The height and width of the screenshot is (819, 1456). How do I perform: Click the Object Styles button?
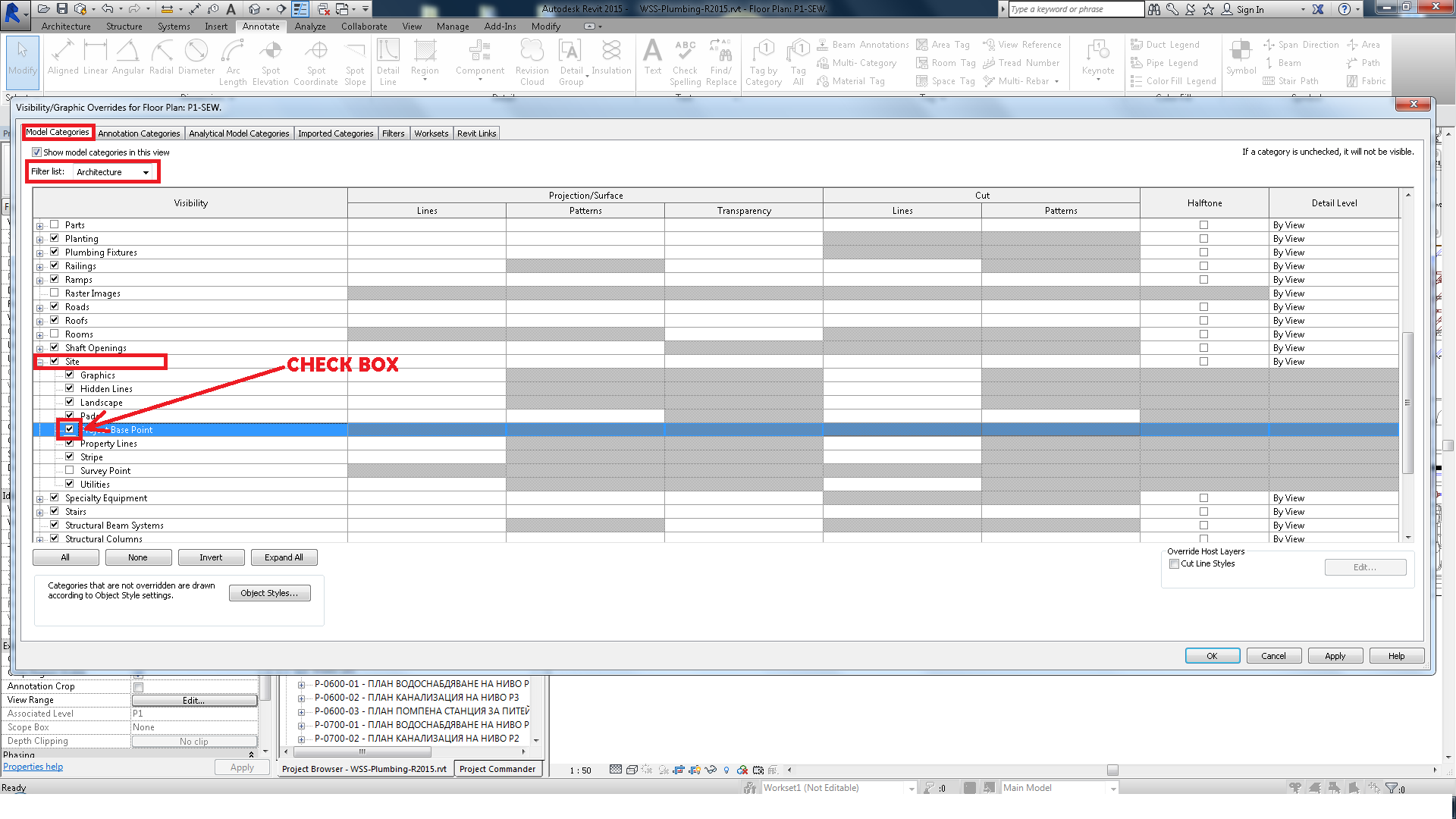pos(269,593)
